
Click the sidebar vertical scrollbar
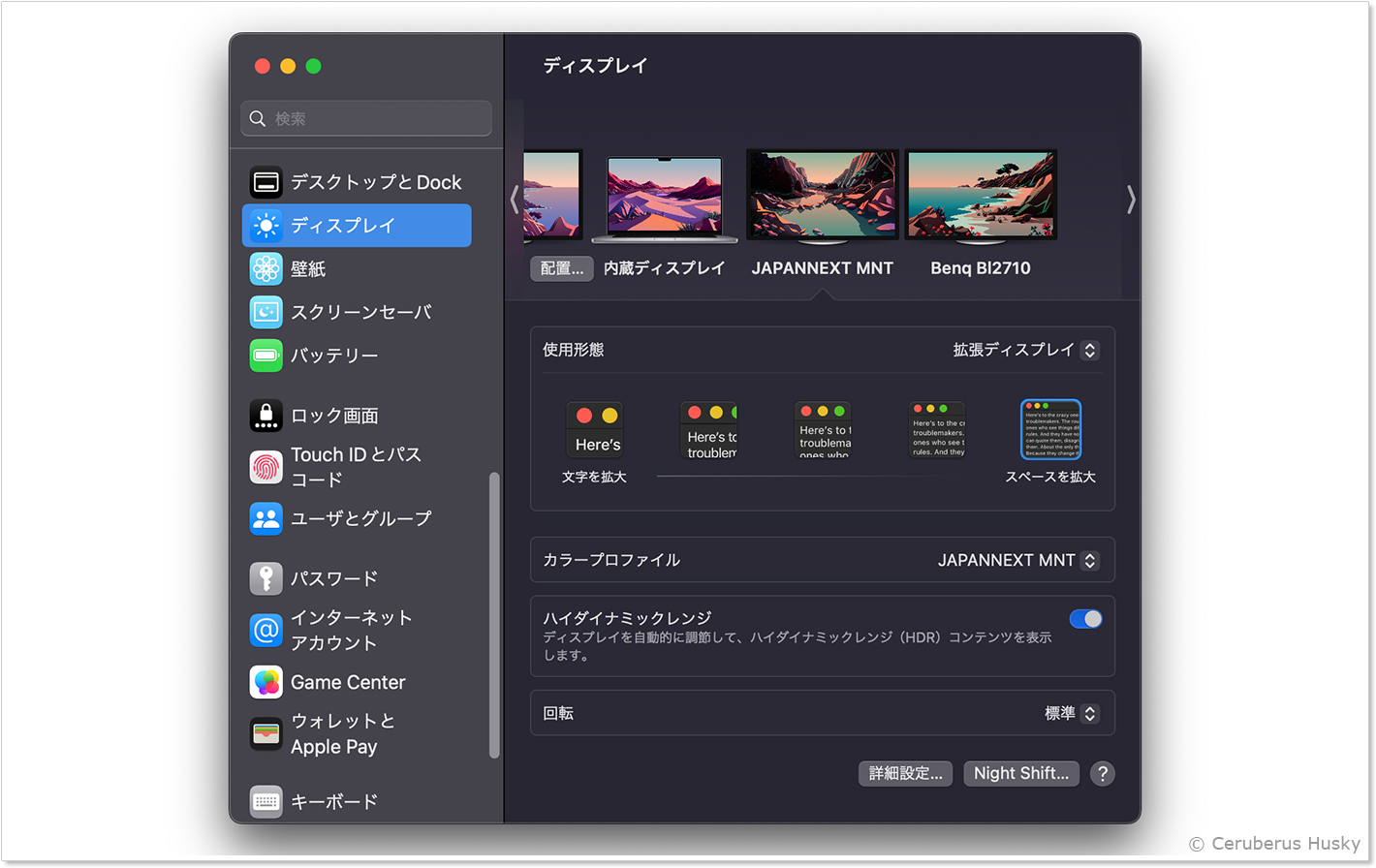click(x=494, y=615)
